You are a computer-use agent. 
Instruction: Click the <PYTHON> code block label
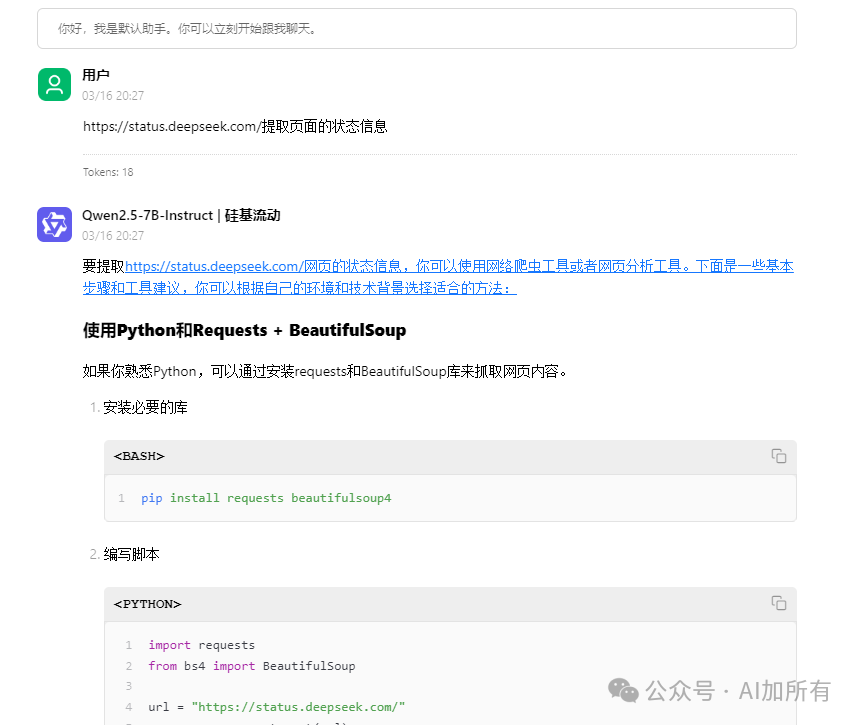tap(147, 604)
